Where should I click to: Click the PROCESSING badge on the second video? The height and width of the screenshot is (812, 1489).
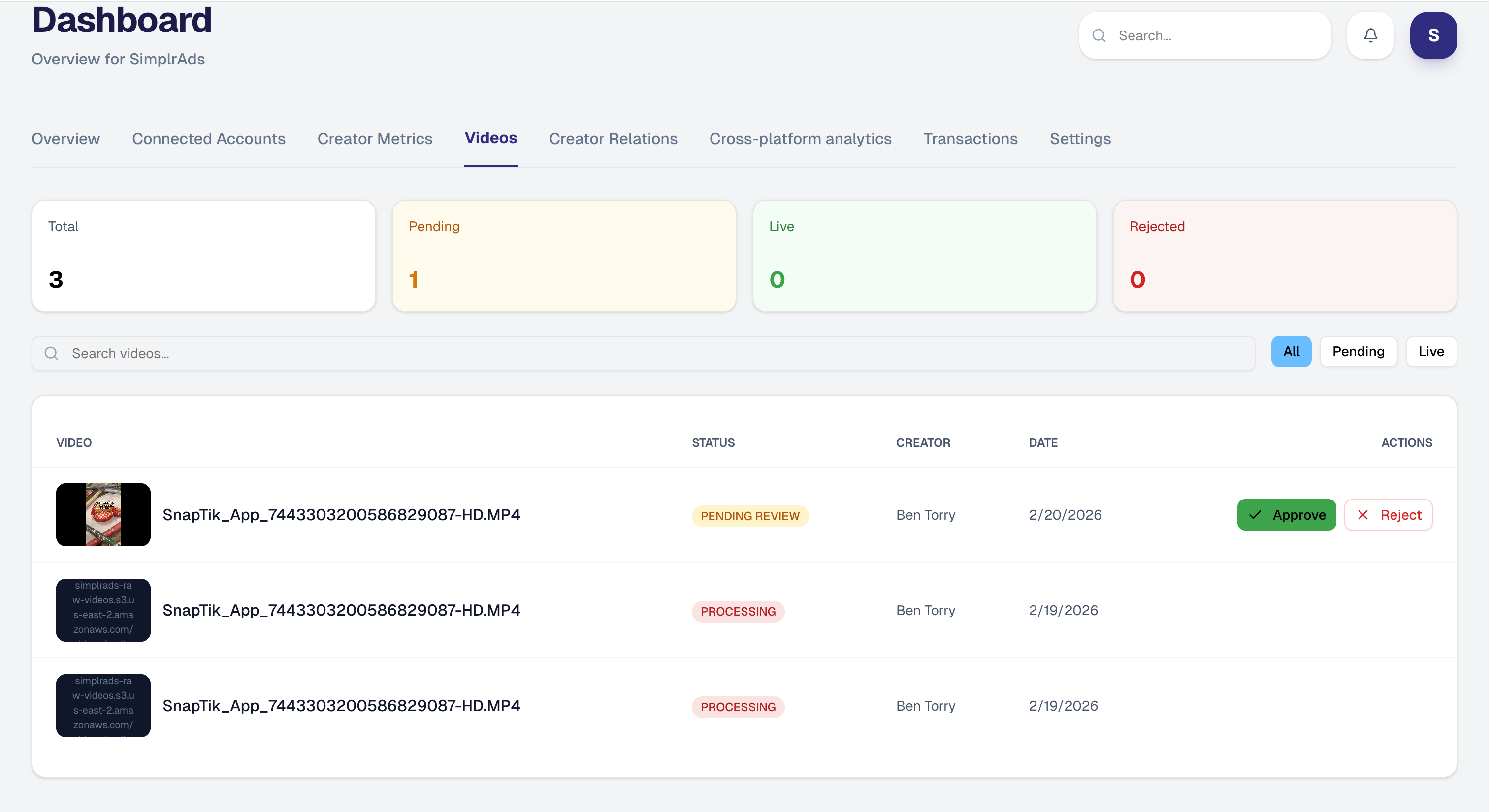tap(738, 610)
